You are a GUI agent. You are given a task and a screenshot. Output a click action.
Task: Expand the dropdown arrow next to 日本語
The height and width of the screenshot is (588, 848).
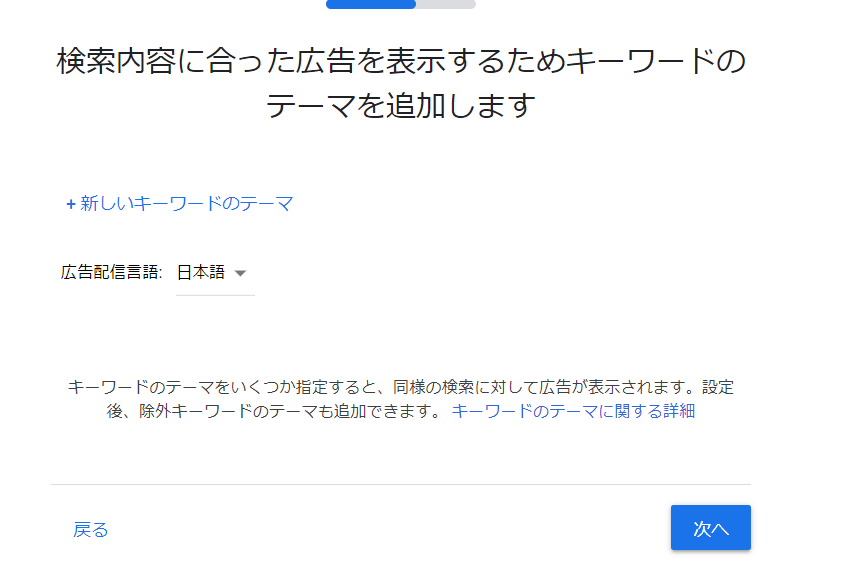coord(241,273)
